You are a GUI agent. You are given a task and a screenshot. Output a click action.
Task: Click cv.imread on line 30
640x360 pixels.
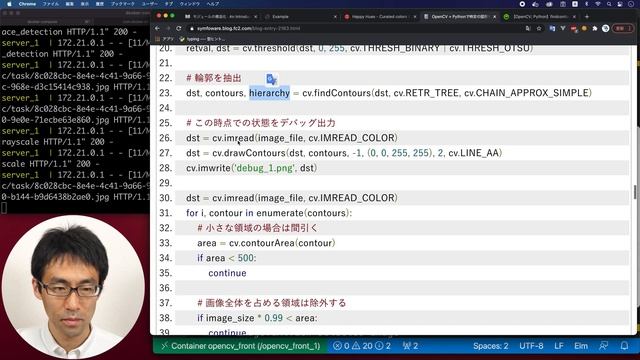(x=233, y=198)
